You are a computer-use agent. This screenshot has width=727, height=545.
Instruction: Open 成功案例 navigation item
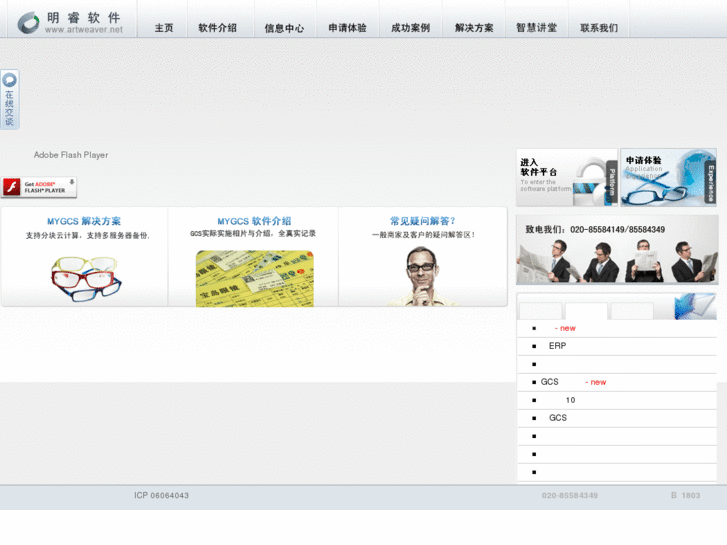point(410,28)
